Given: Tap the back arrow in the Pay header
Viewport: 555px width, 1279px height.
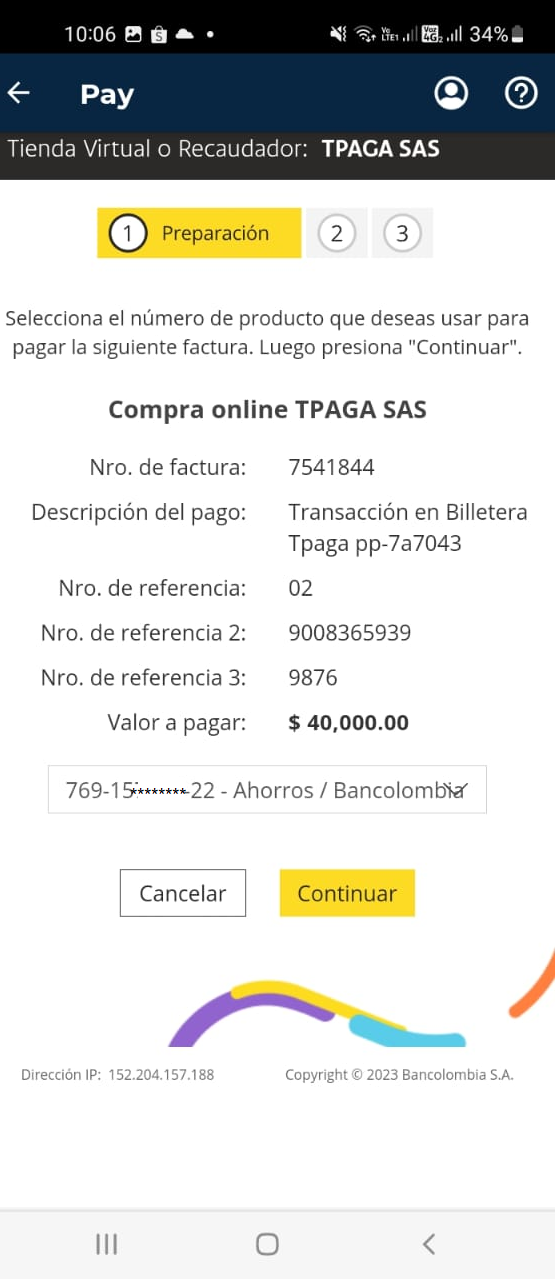Looking at the screenshot, I should pyautogui.click(x=19, y=93).
